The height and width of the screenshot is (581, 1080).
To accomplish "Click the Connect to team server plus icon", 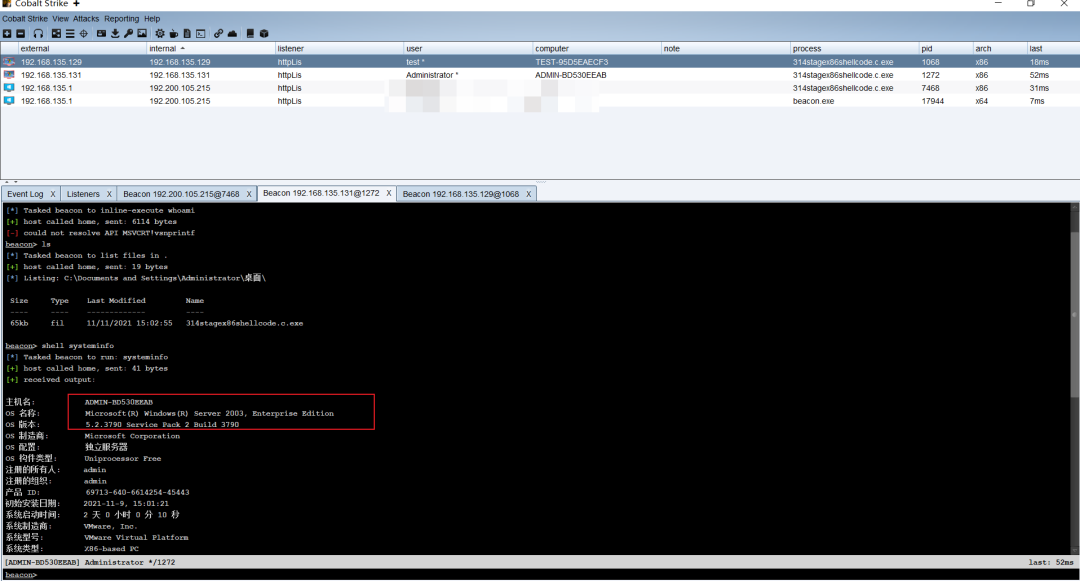I will pyautogui.click(x=7, y=33).
